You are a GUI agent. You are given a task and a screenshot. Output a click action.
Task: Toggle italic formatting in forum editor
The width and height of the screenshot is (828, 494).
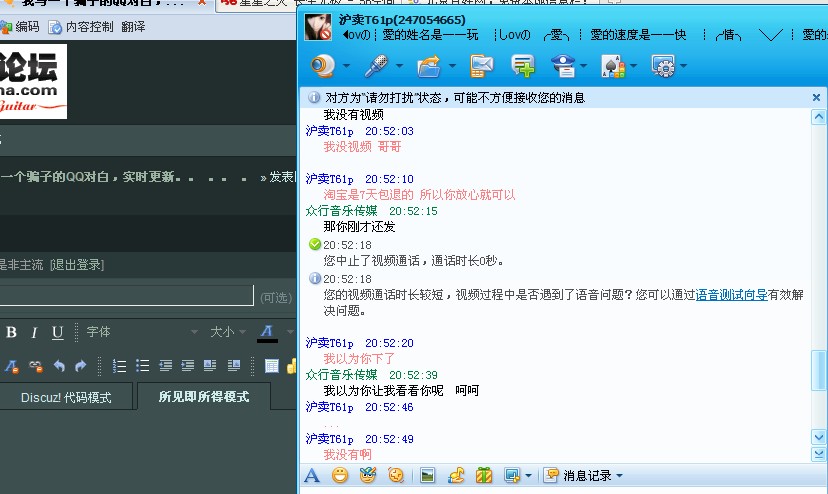[x=34, y=332]
